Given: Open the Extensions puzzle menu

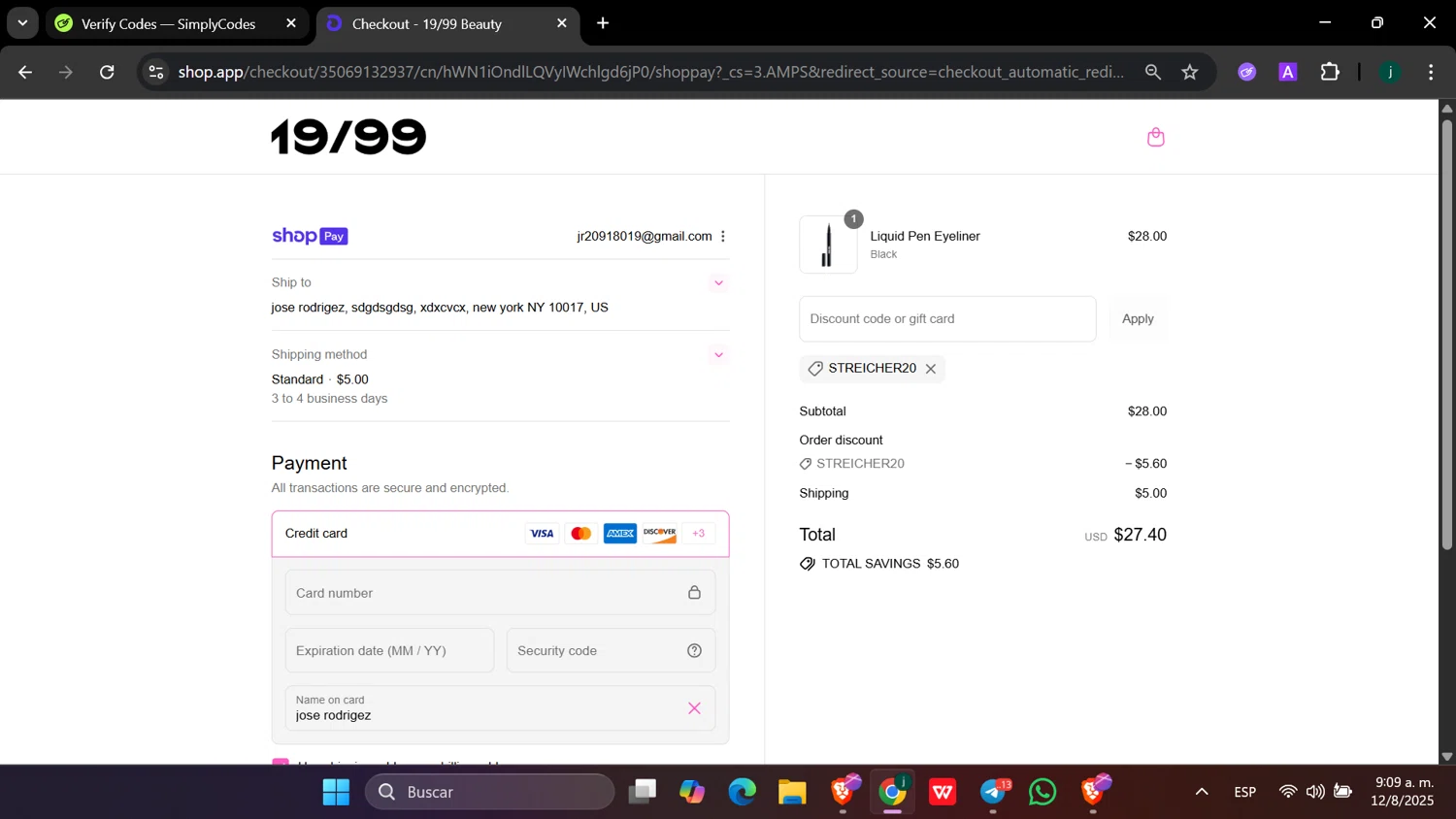Looking at the screenshot, I should [1330, 72].
